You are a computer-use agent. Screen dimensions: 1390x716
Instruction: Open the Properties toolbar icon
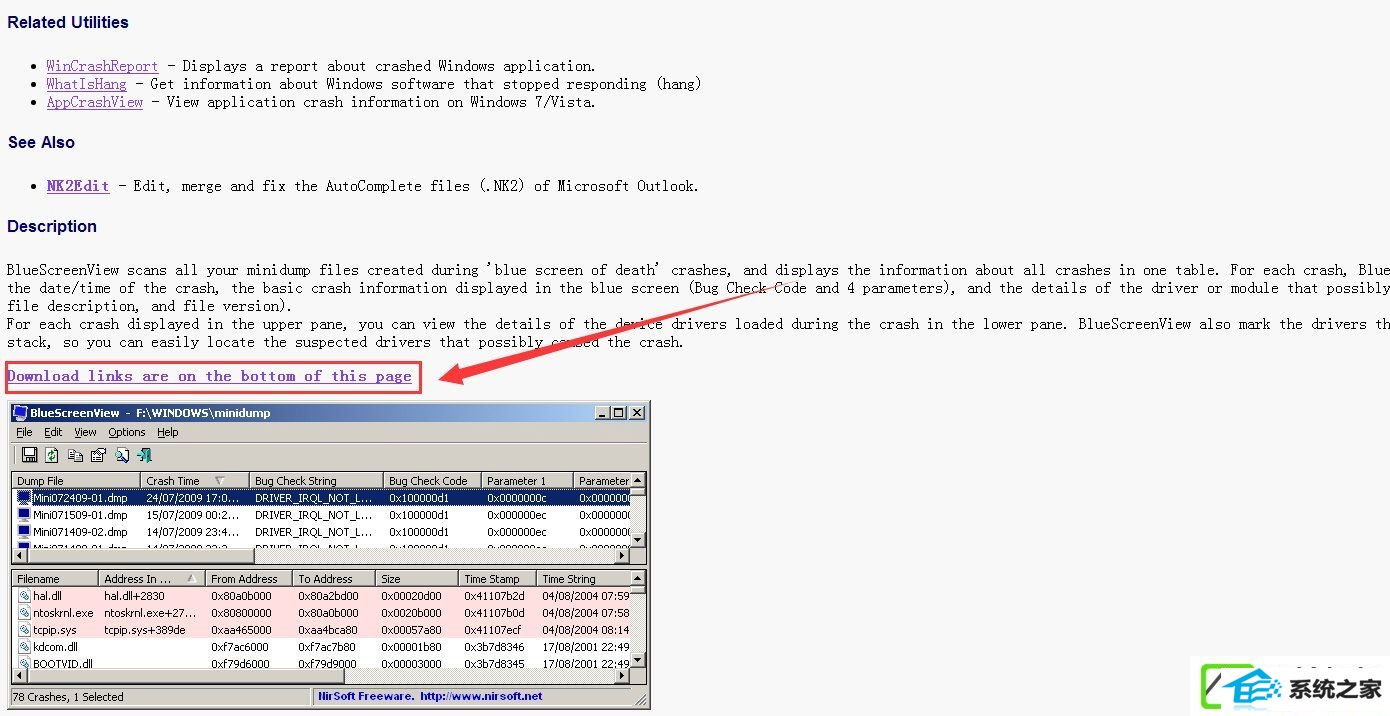click(x=98, y=455)
